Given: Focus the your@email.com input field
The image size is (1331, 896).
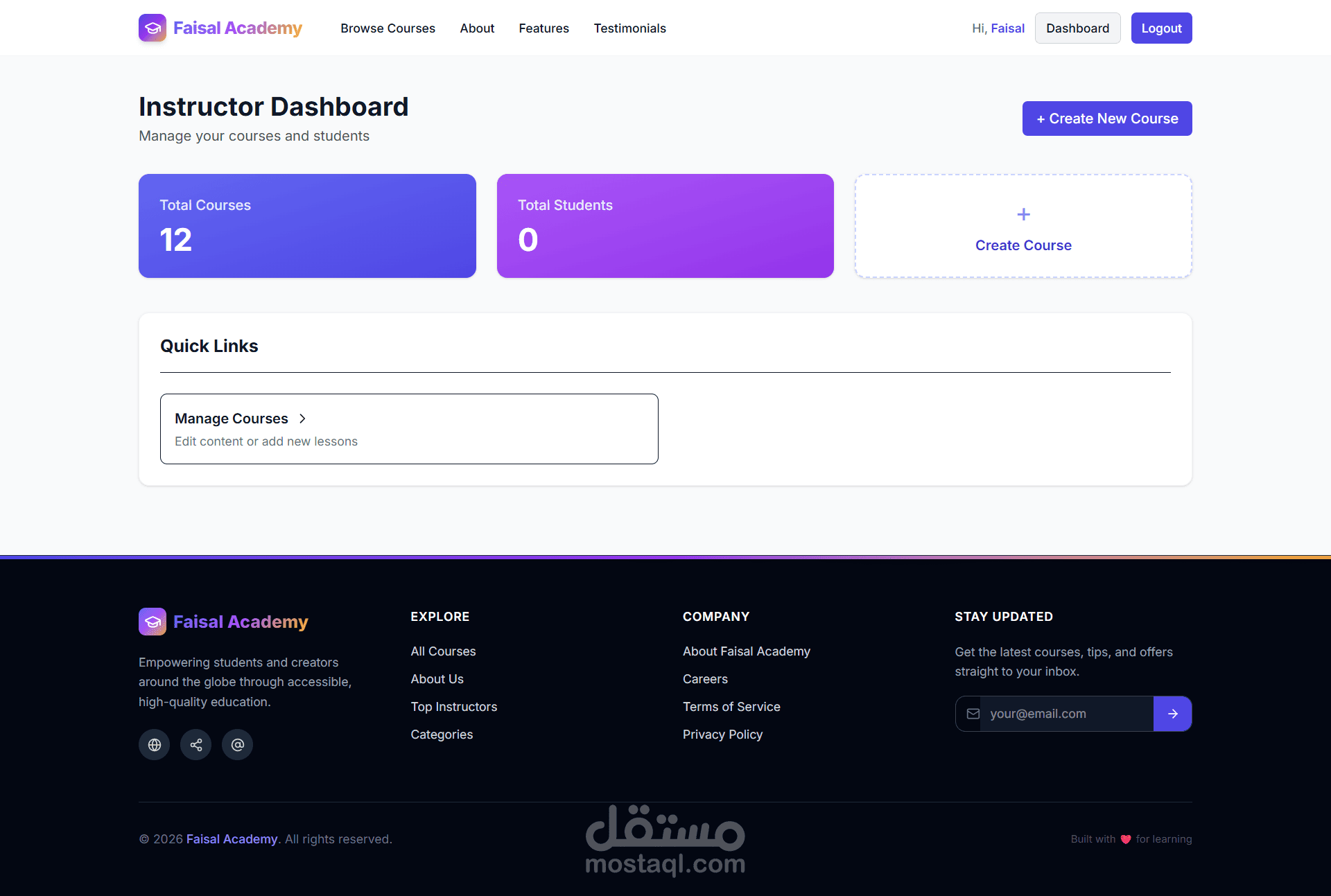Looking at the screenshot, I should (x=1067, y=714).
